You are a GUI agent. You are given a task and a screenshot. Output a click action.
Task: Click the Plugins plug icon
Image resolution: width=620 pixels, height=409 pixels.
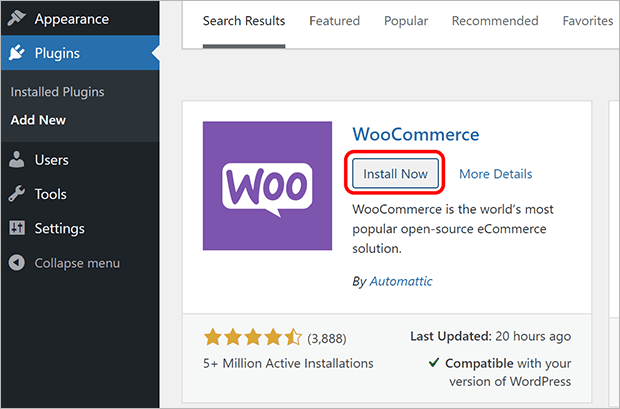click(x=17, y=53)
